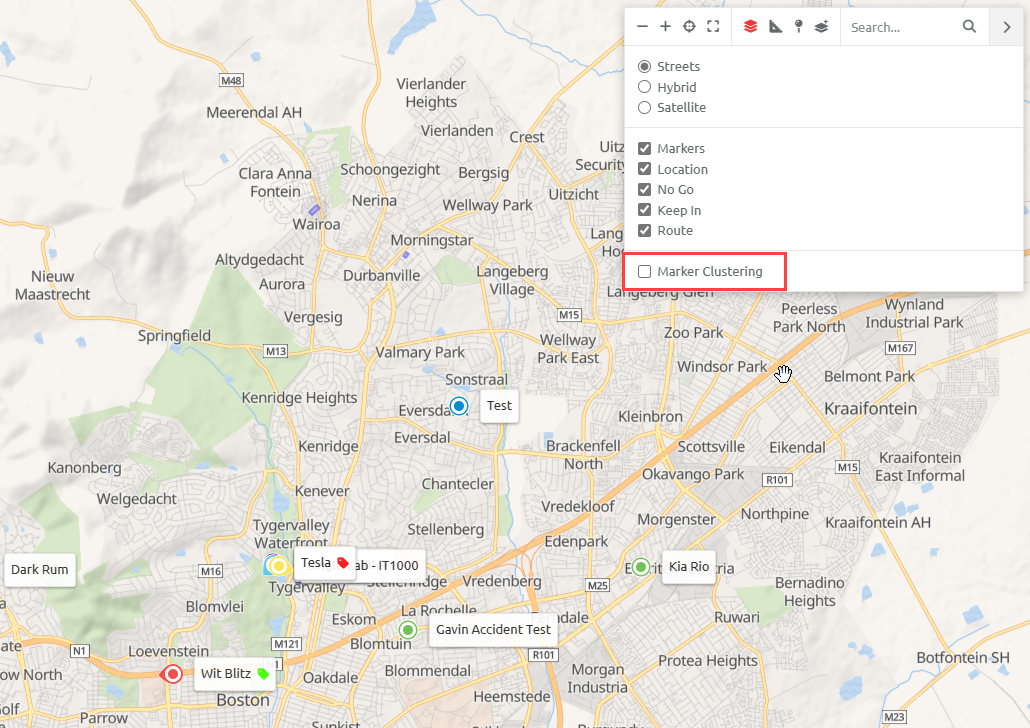Open the Tesla marker label

click(x=318, y=563)
